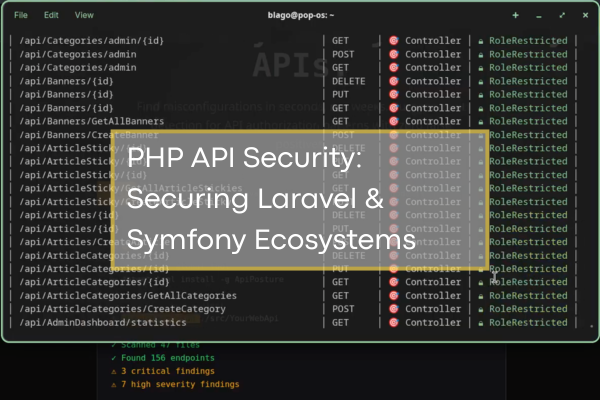600x400 pixels.
Task: Click the lock icon in CreateCategory row
Action: [x=481, y=310]
